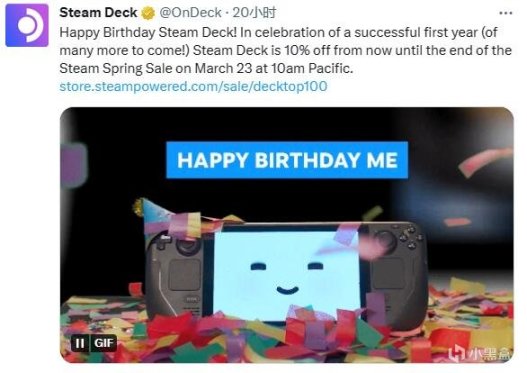
Task: Click the GIF label badge
Action: 104,343
